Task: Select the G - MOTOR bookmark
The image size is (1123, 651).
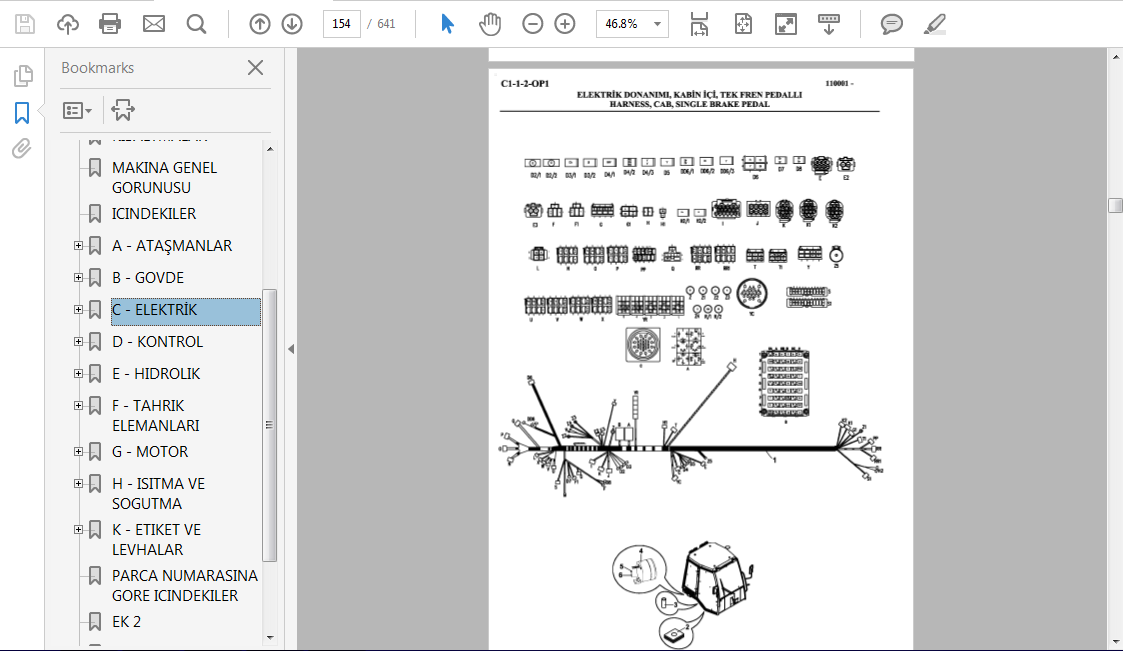Action: pyautogui.click(x=150, y=452)
